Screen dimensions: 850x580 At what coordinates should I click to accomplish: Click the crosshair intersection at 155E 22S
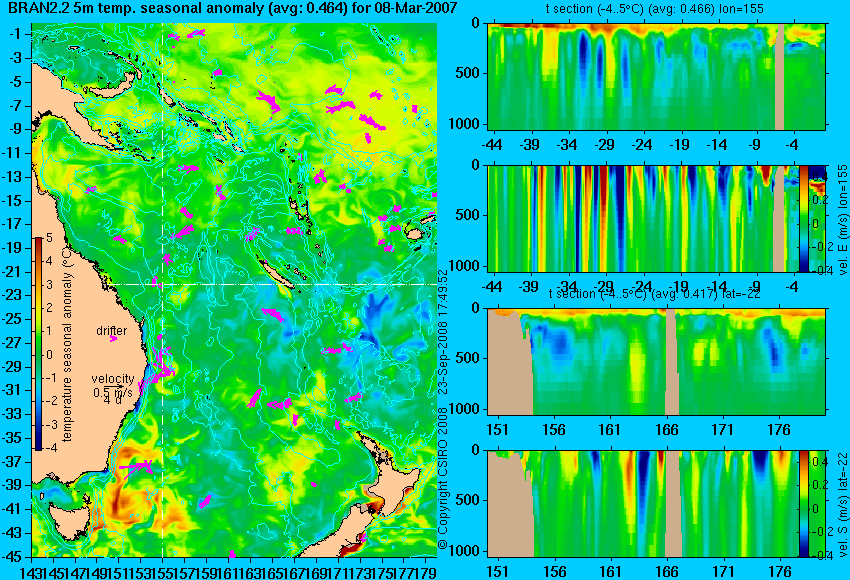(163, 284)
